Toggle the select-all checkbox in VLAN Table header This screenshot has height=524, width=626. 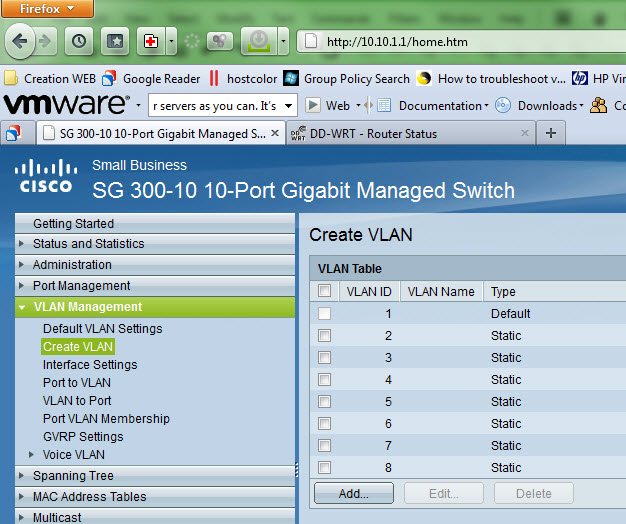coord(325,291)
